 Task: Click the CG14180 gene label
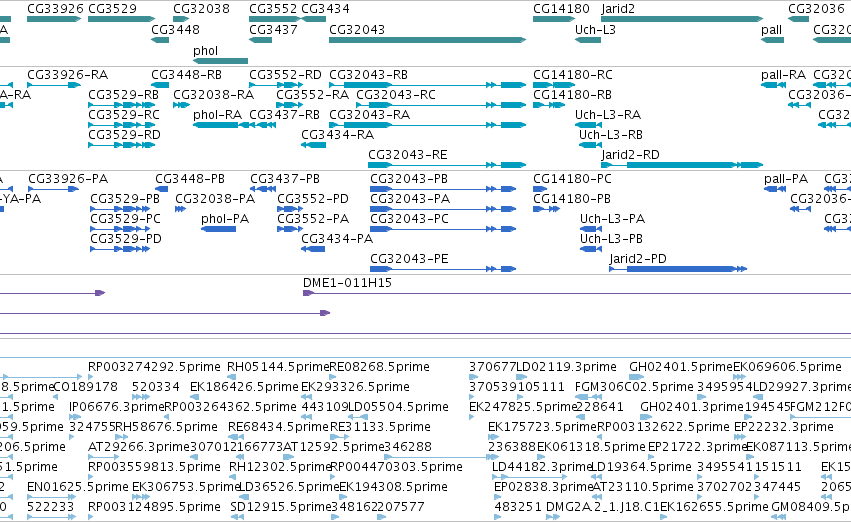(561, 9)
